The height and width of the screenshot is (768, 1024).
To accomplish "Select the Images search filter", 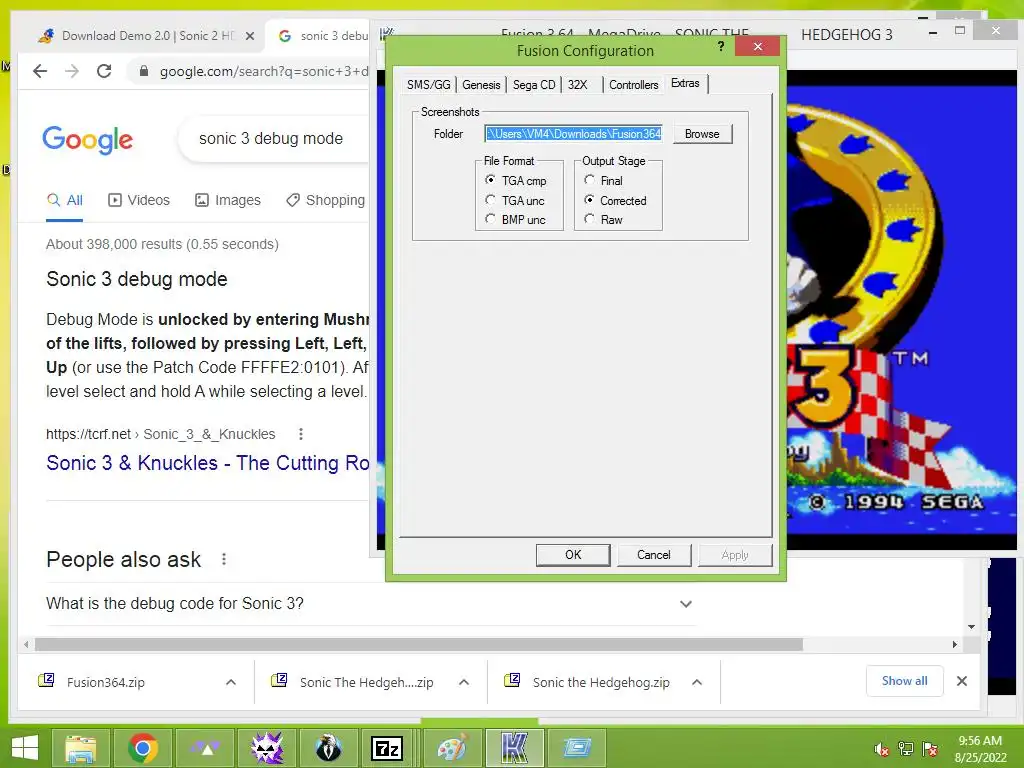I will tap(228, 200).
